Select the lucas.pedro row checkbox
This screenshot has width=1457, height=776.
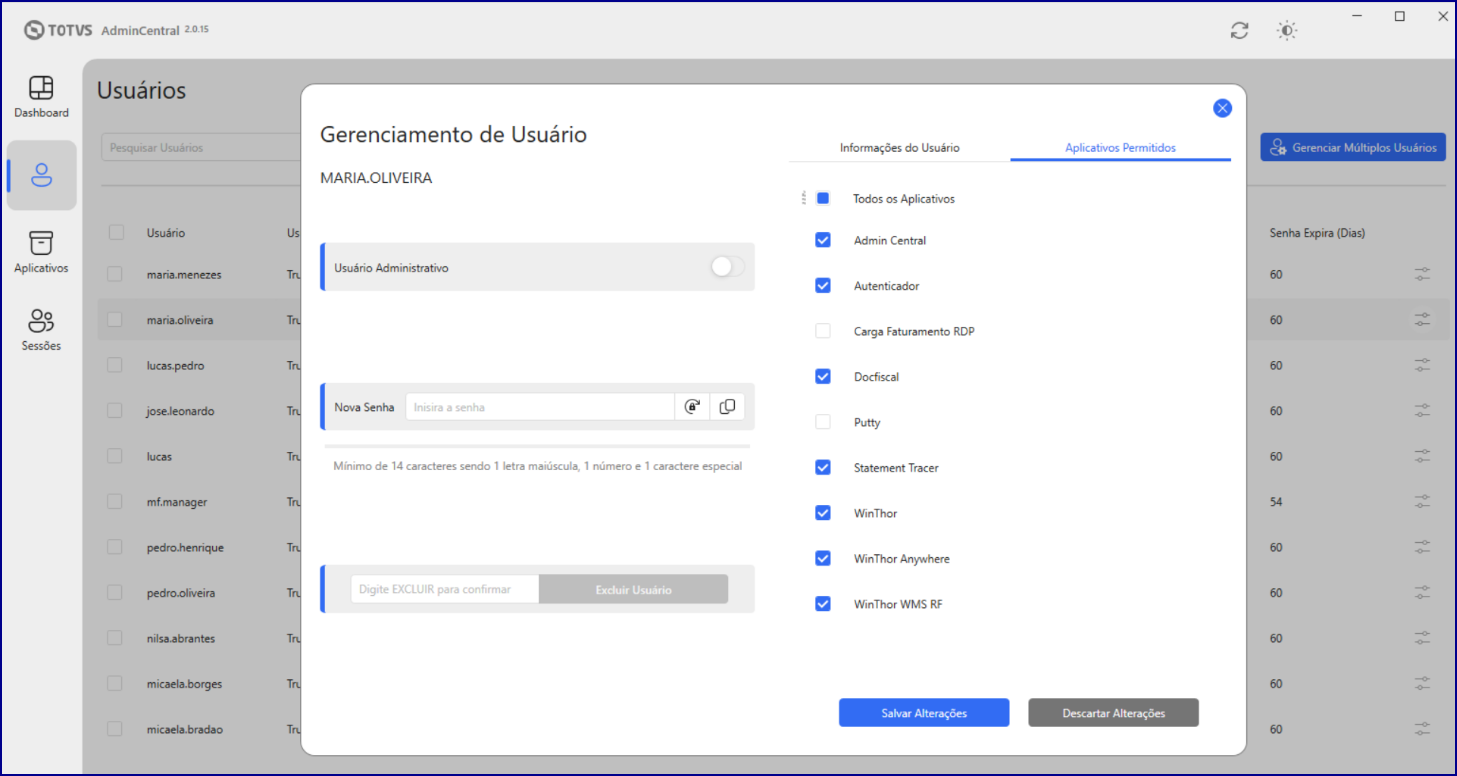[x=115, y=365]
